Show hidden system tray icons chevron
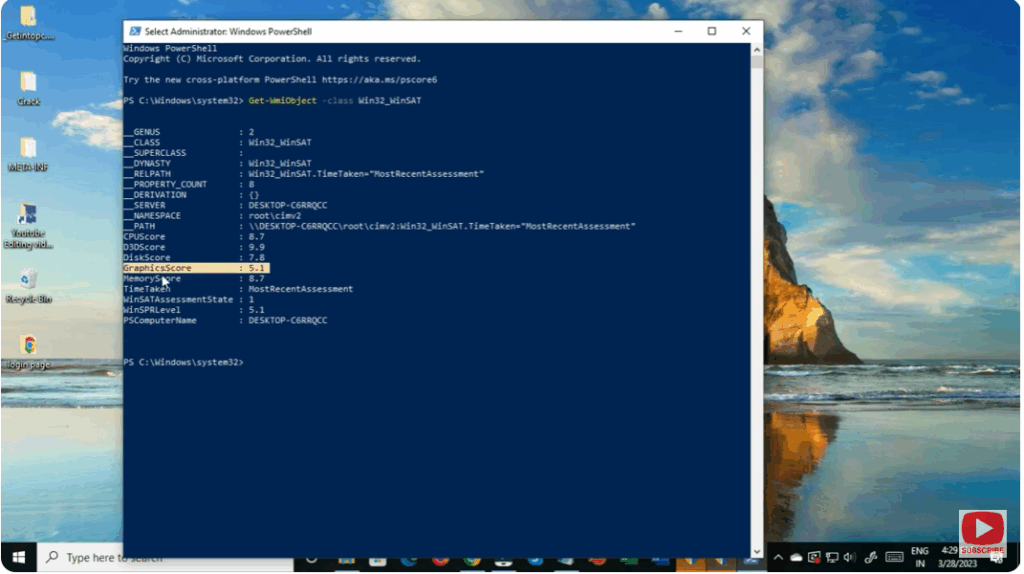This screenshot has height=574, width=1024. coord(778,558)
